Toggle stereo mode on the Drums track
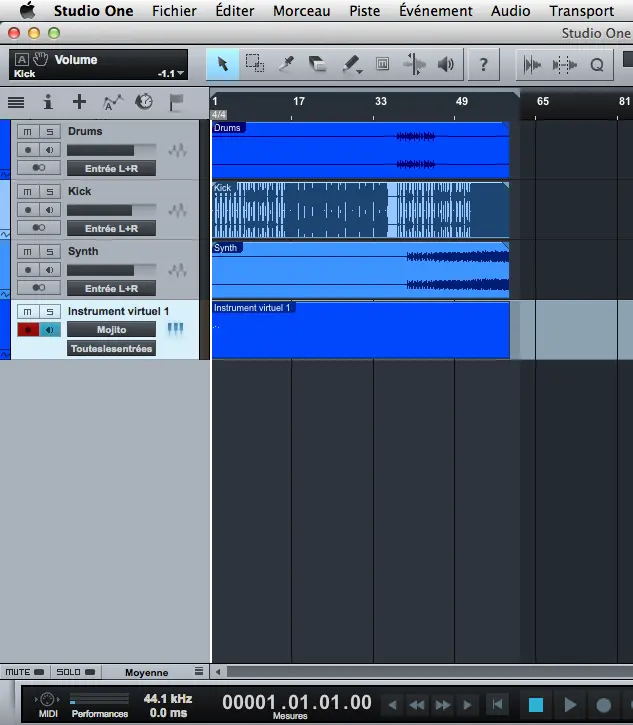Screen dimensions: 633x725 pos(39,168)
